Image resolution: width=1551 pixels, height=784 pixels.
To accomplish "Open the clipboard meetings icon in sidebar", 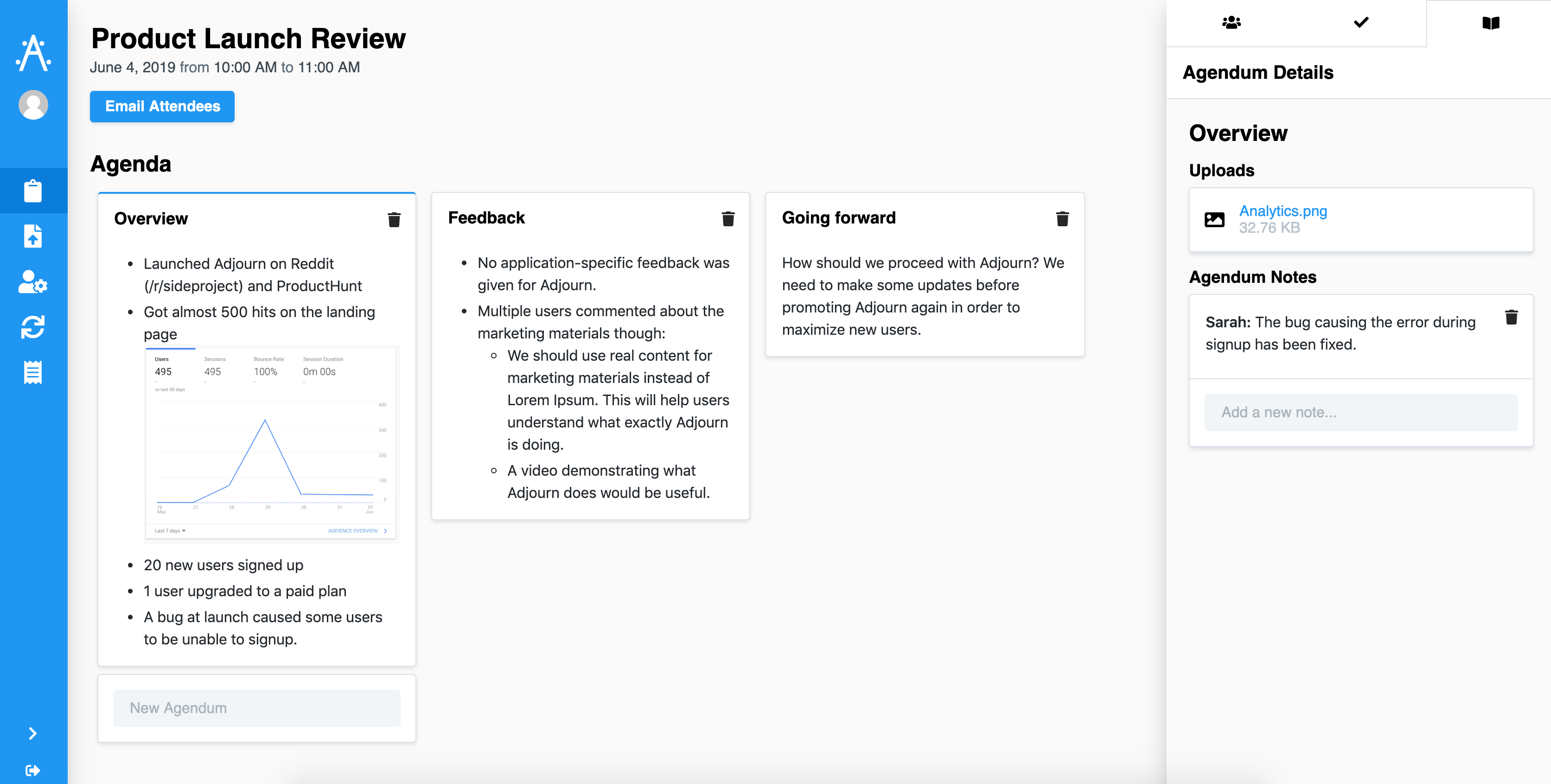I will 33,190.
